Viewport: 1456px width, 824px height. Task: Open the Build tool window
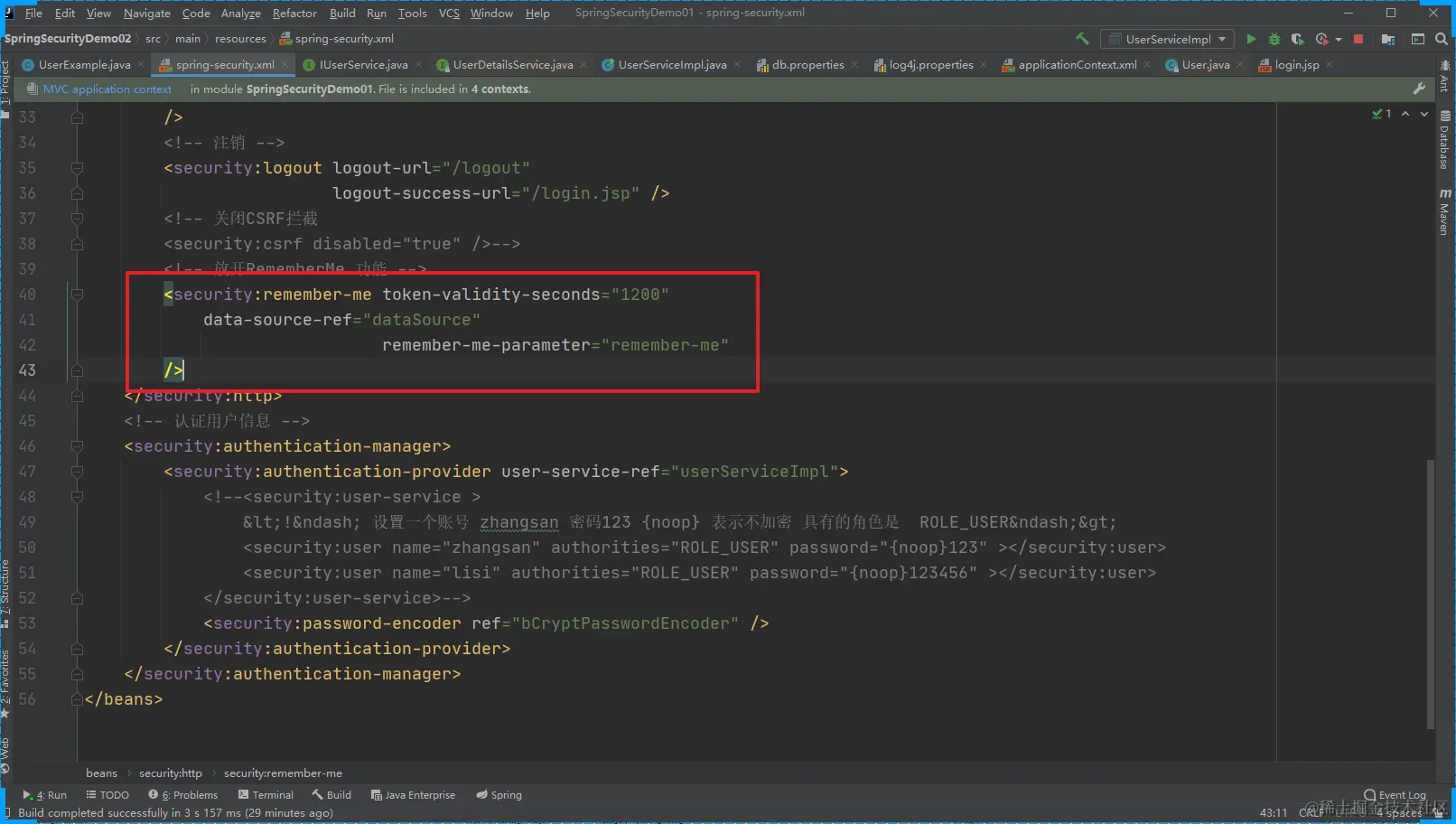(x=331, y=795)
